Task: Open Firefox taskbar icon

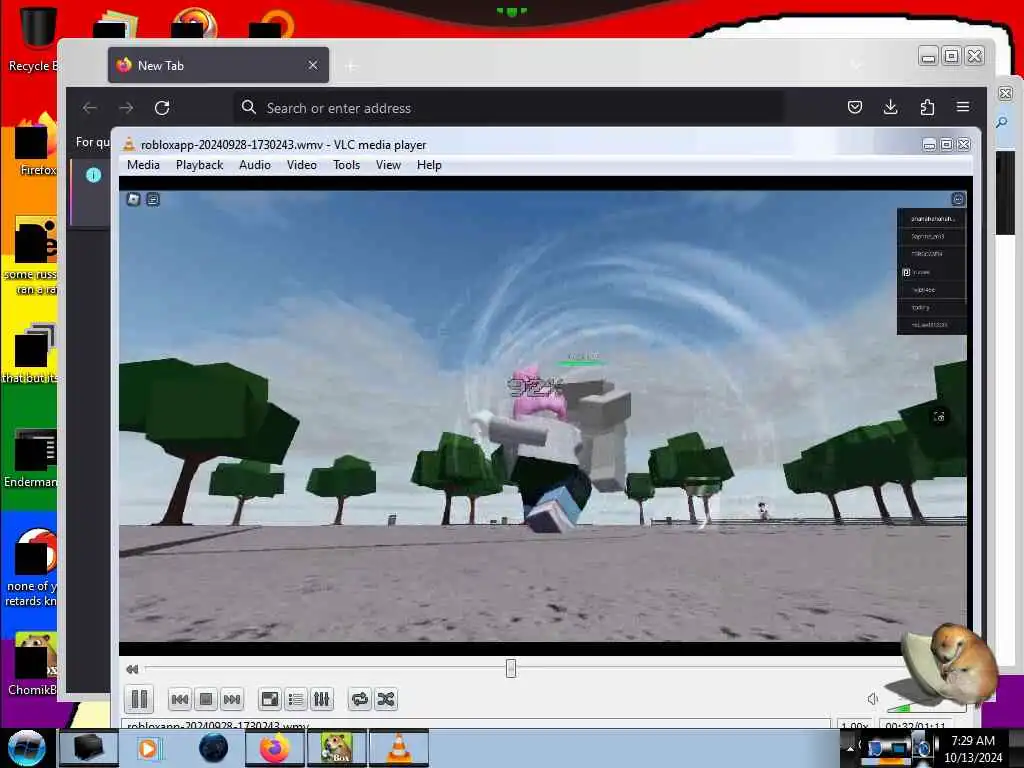Action: (274, 748)
